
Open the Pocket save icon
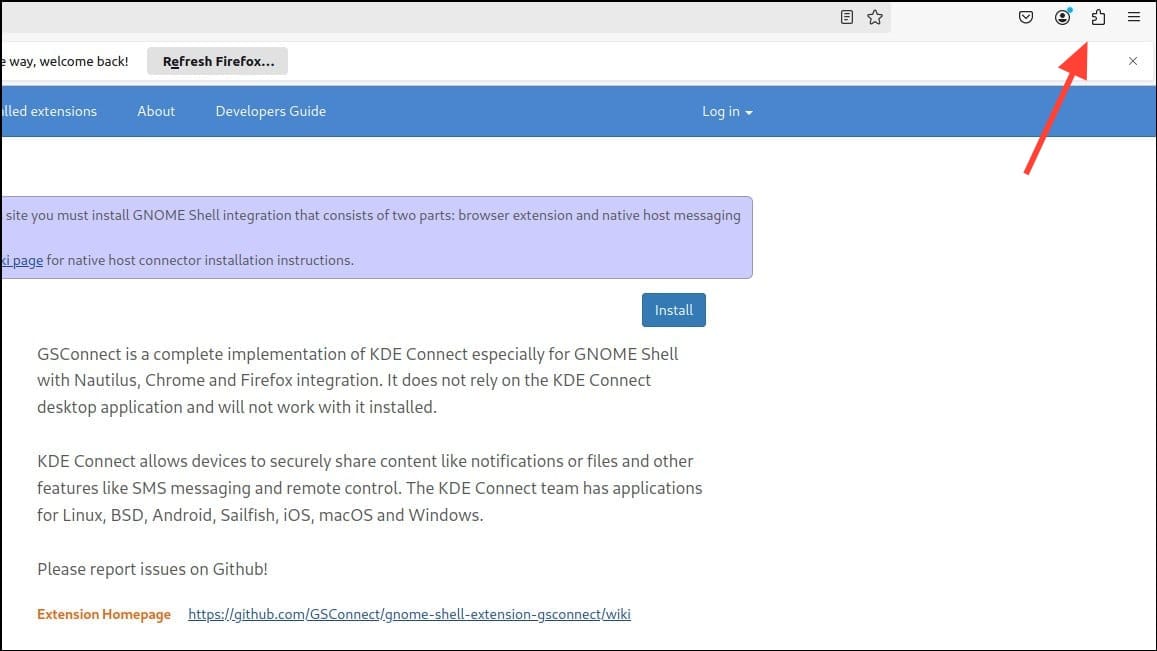point(1026,17)
